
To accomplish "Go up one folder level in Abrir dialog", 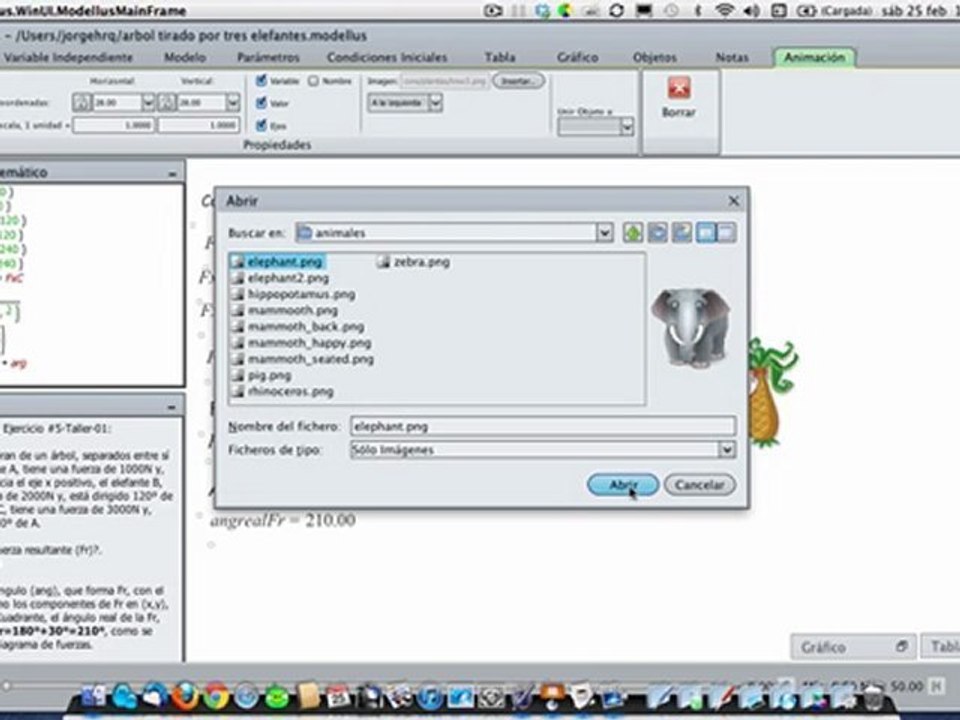I will click(x=633, y=233).
